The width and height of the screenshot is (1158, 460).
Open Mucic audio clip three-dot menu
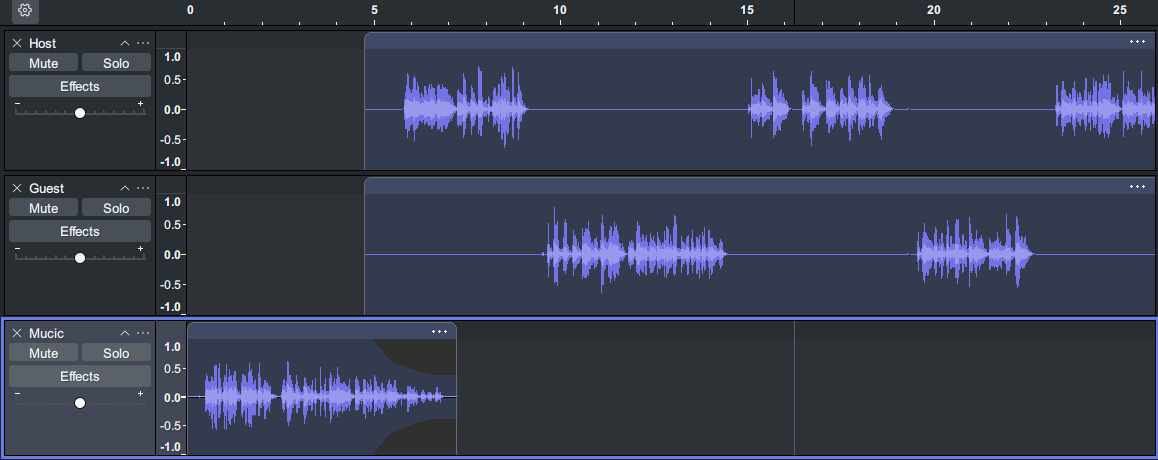(x=439, y=331)
